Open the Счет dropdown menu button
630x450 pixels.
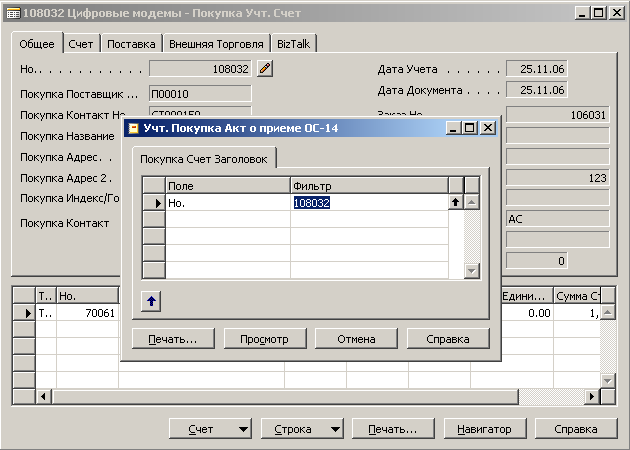tap(210, 429)
